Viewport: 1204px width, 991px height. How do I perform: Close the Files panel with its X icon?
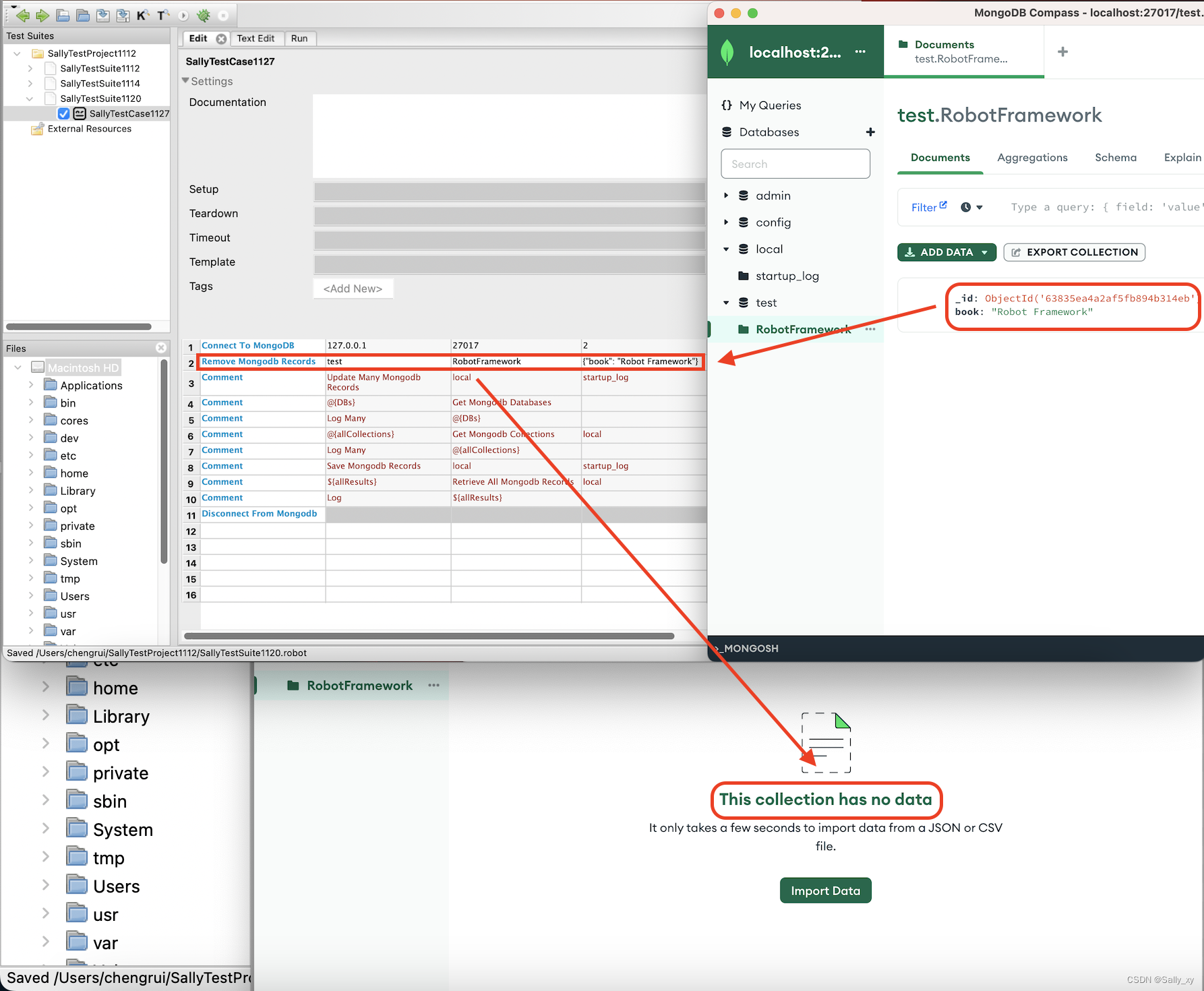160,348
